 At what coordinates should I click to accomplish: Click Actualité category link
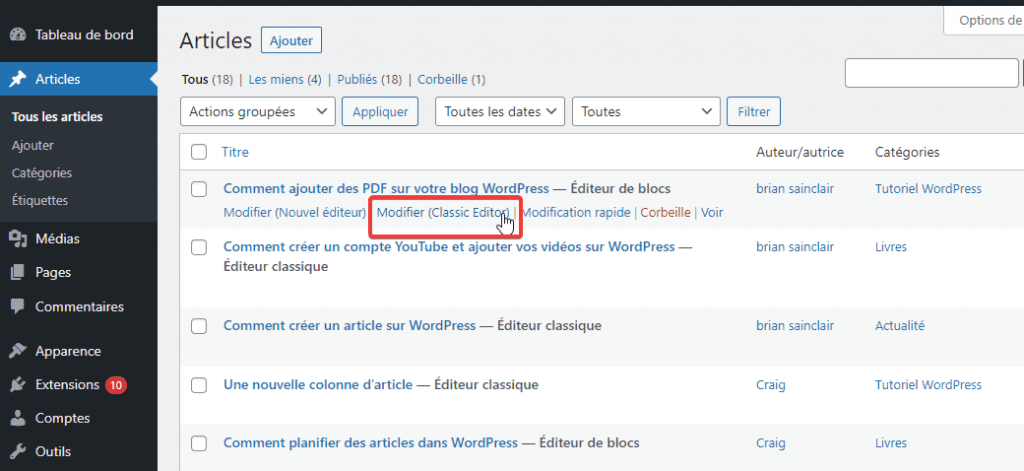(x=900, y=325)
